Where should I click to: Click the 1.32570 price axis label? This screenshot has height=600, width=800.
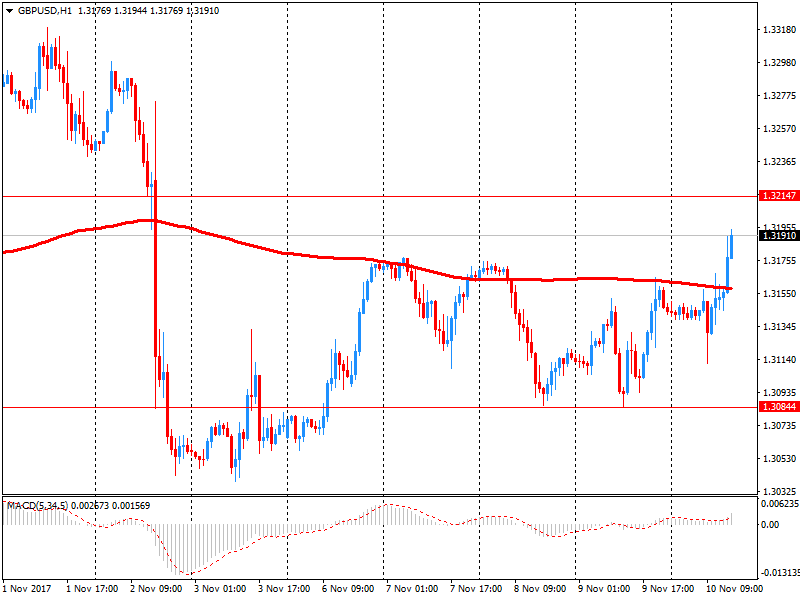(779, 129)
